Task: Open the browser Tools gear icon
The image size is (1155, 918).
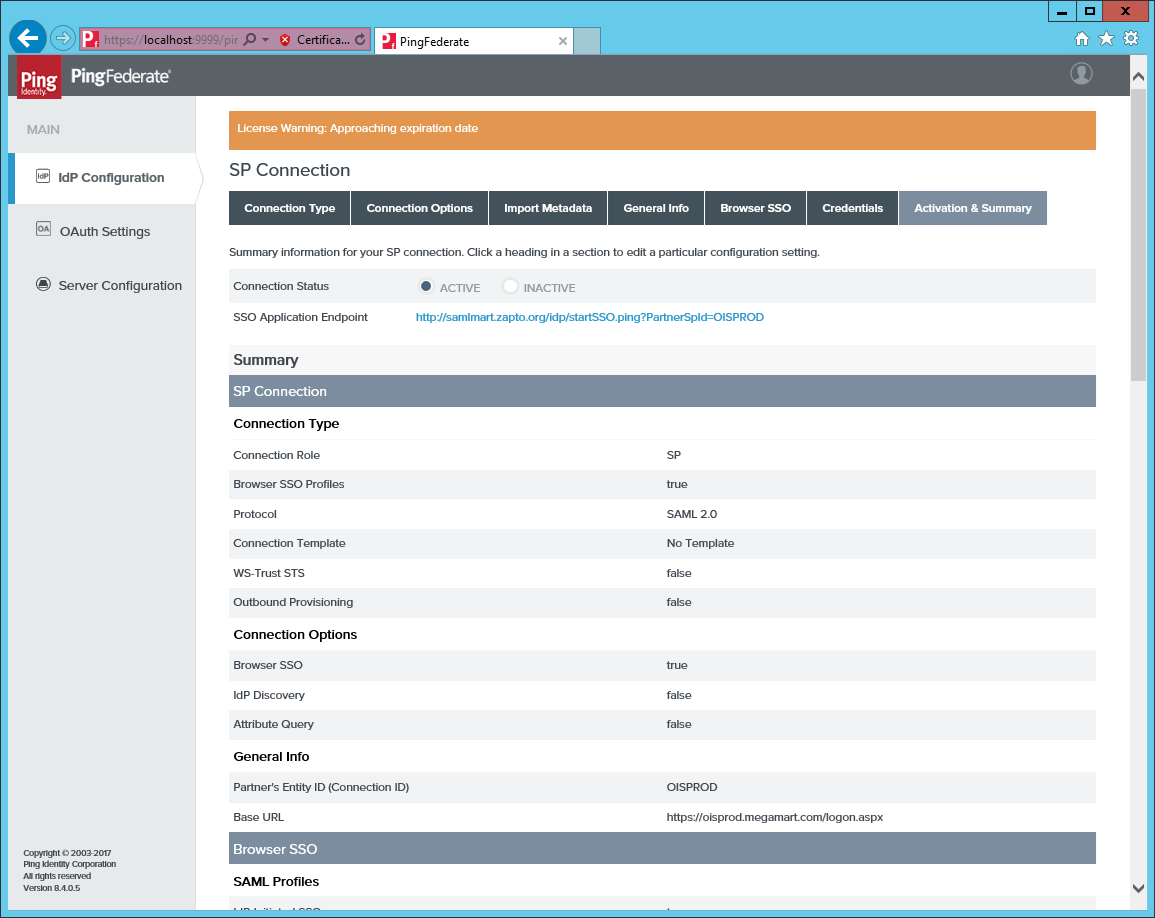Action: coord(1131,39)
